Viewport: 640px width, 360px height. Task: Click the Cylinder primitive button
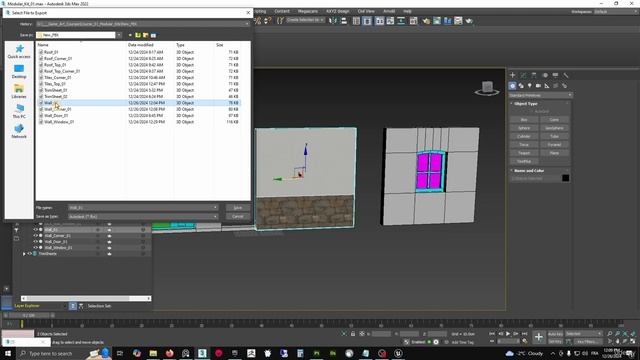[524, 136]
